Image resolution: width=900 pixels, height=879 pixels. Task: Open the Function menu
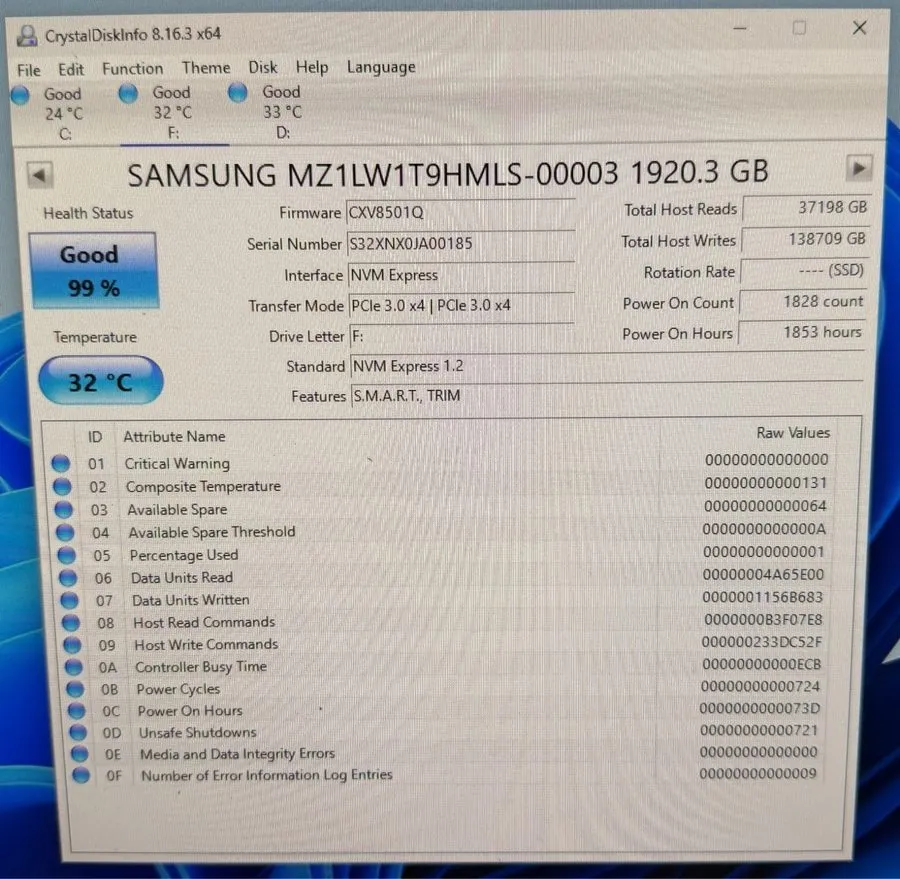[133, 69]
